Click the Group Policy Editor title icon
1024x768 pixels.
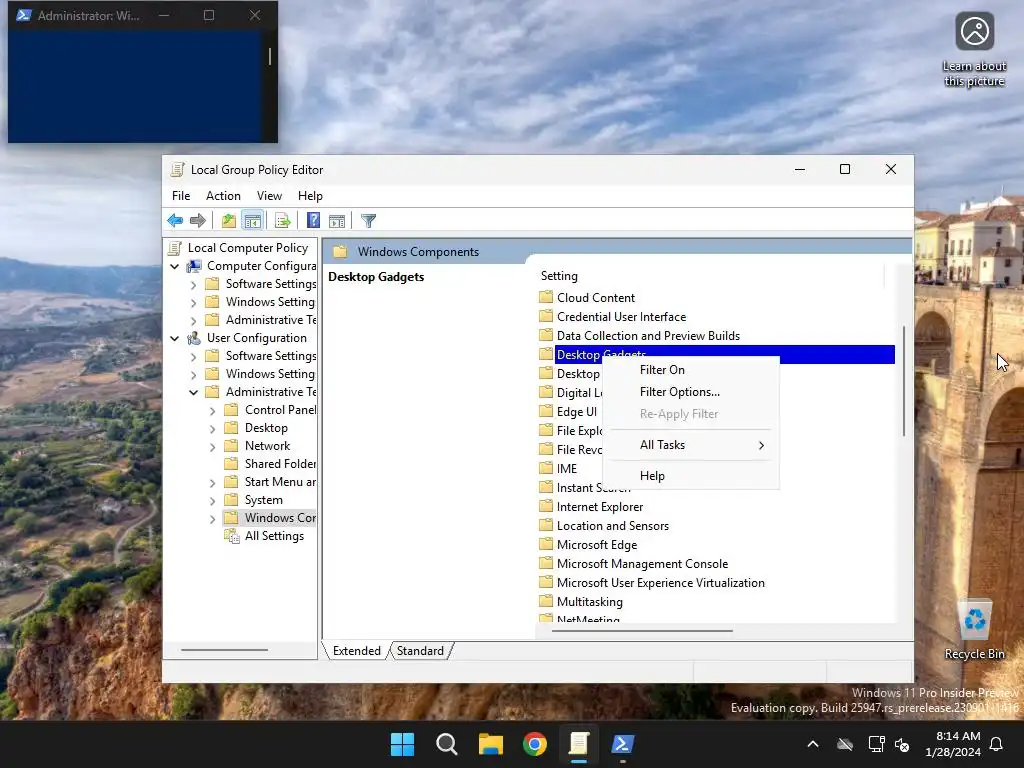click(177, 170)
